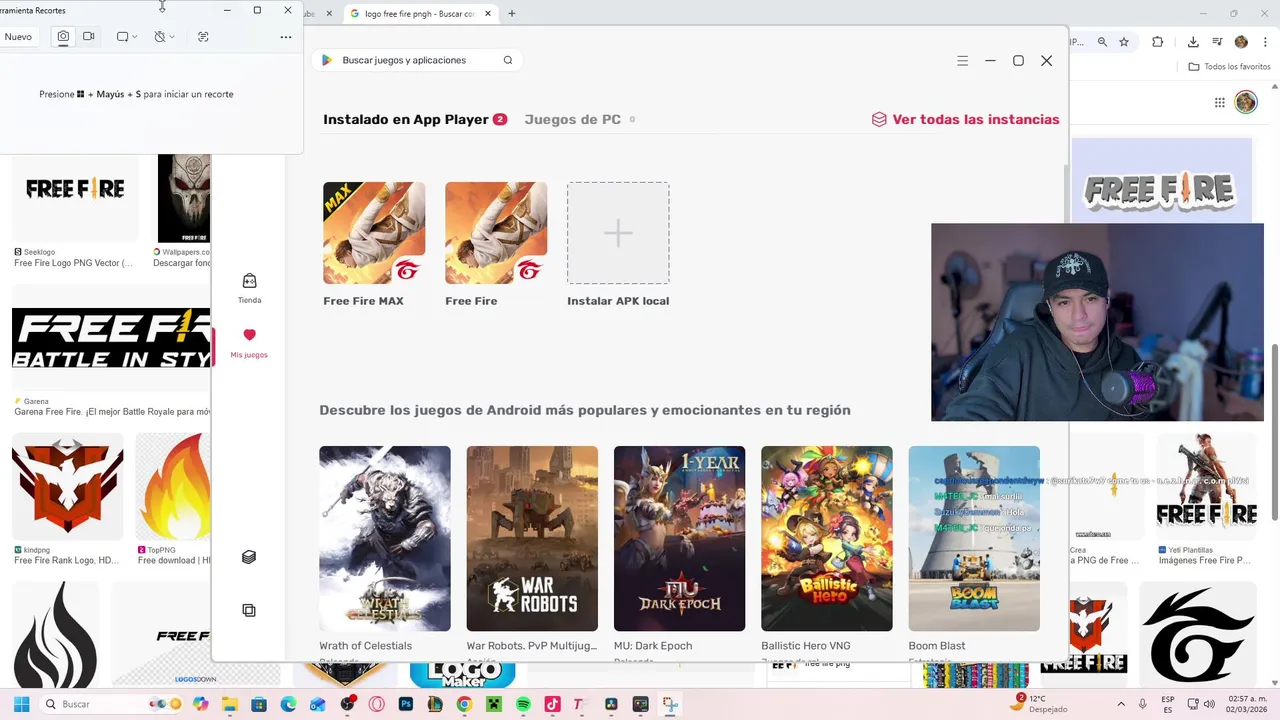This screenshot has width=1280, height=720.
Task: Open Chrome media controls icon
Action: [x=1217, y=42]
